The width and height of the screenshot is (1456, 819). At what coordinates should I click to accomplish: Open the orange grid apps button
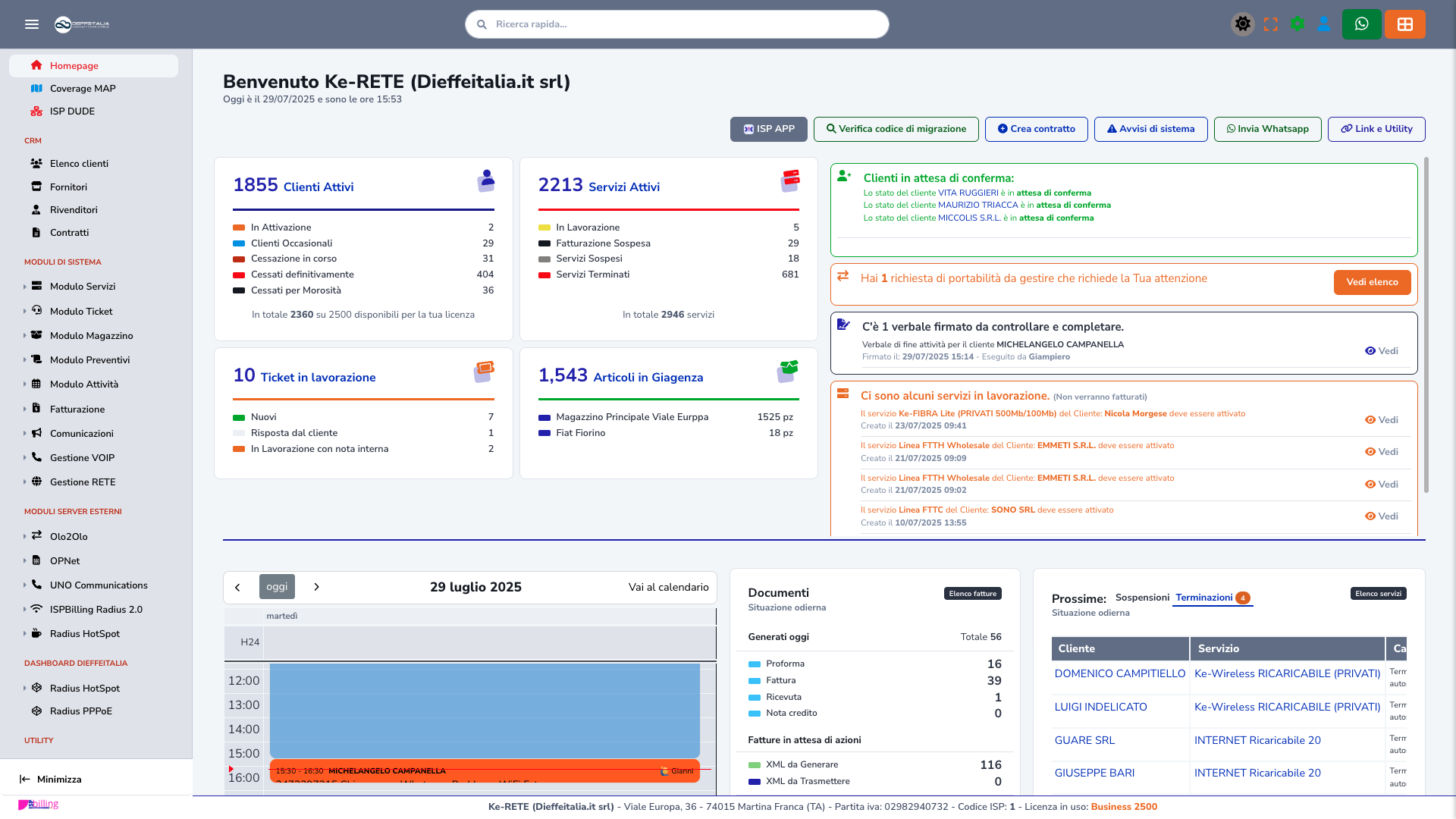point(1404,24)
